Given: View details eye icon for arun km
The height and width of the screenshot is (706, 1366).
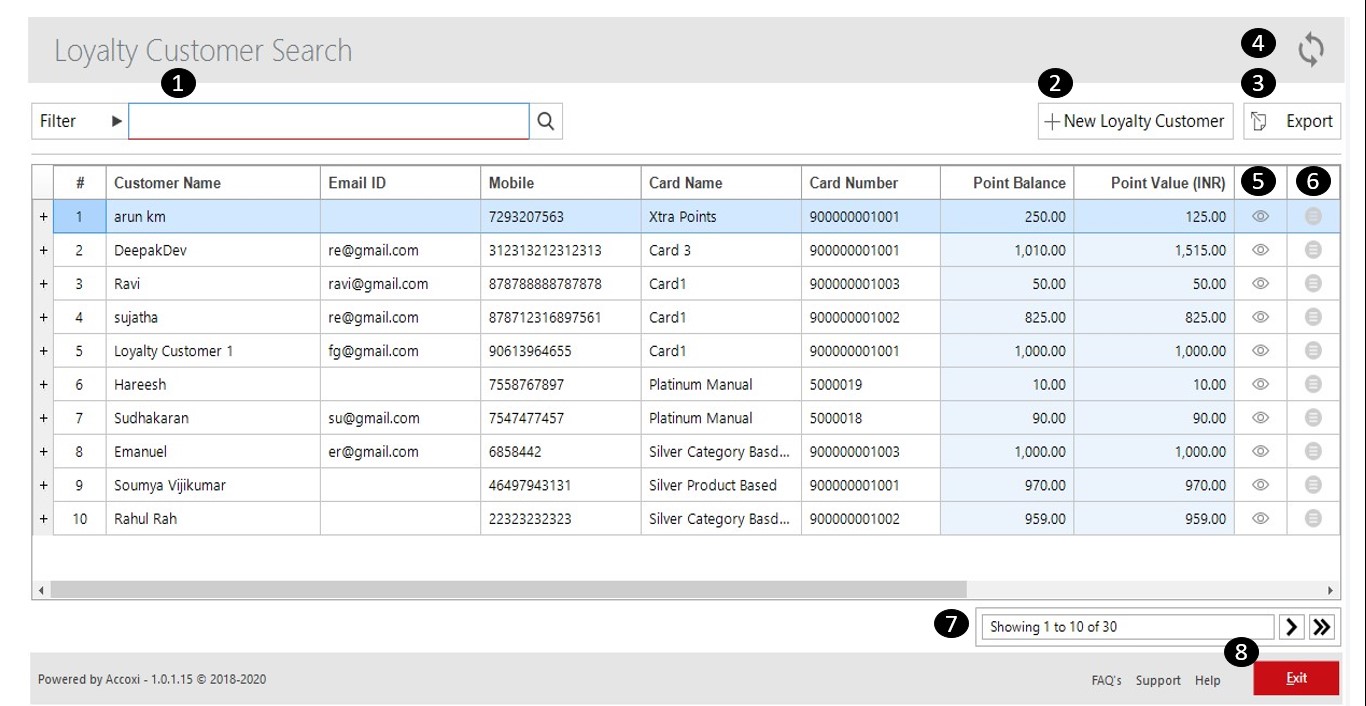Looking at the screenshot, I should click(x=1261, y=216).
